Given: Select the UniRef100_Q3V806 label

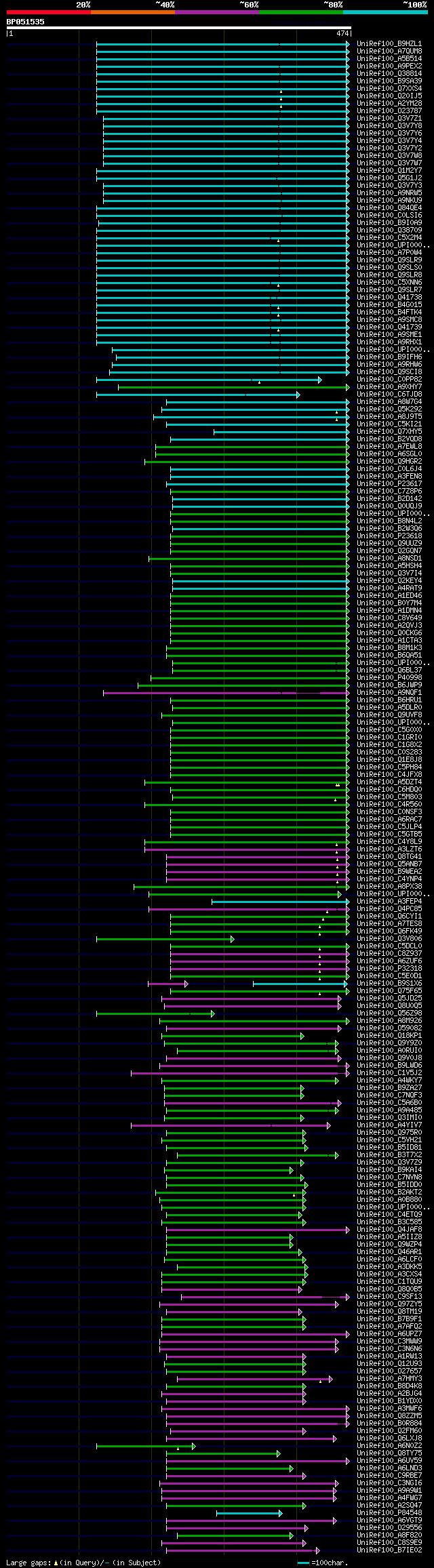Looking at the screenshot, I should [x=389, y=938].
